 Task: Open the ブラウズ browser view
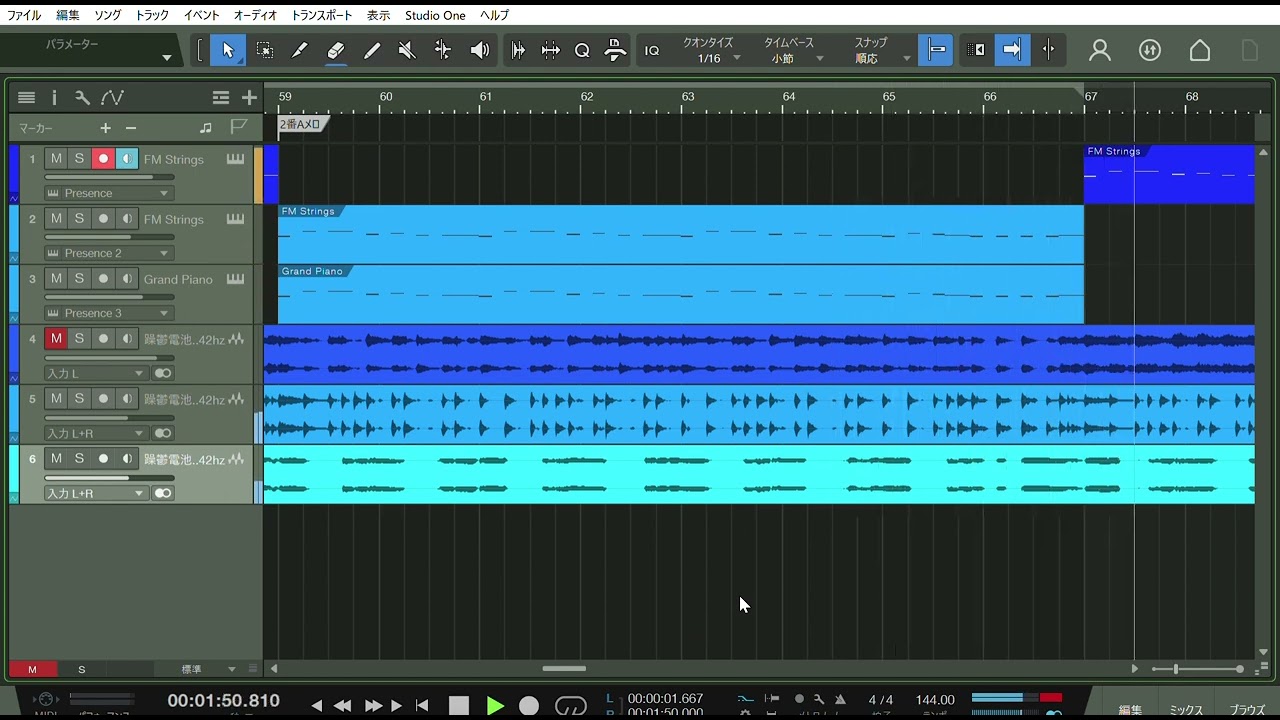click(x=1247, y=710)
